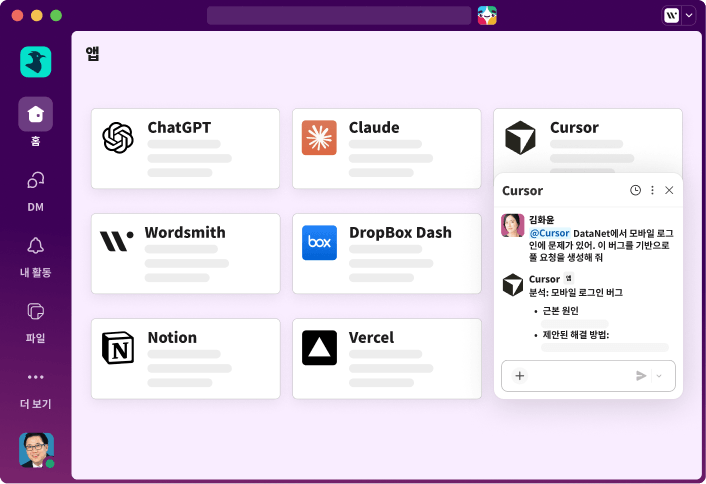
Task: Expand send options chevron
Action: point(659,376)
